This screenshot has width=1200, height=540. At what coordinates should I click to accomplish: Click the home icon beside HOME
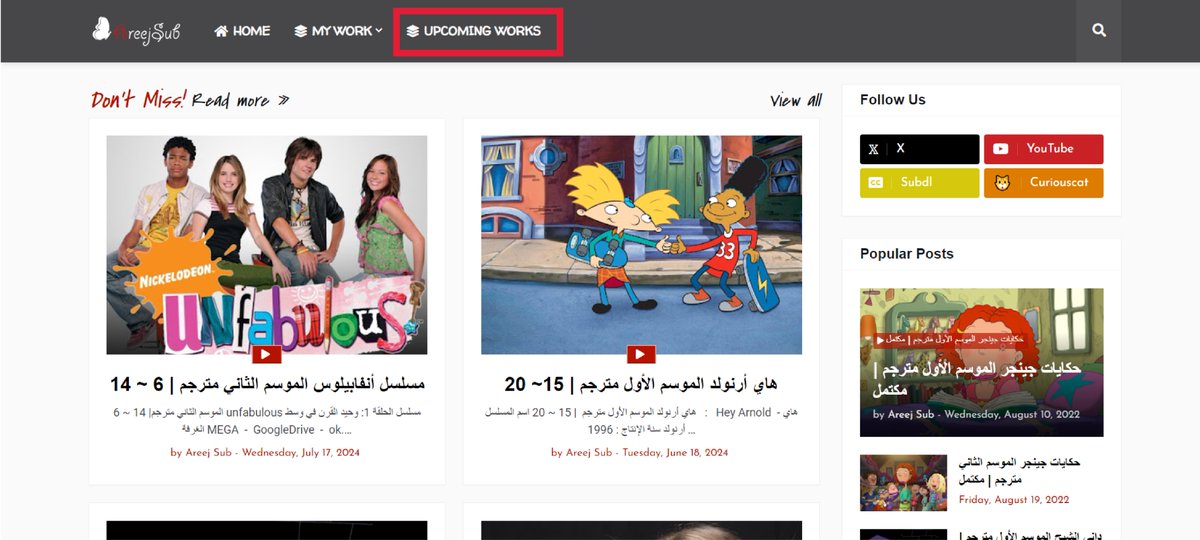click(x=222, y=31)
